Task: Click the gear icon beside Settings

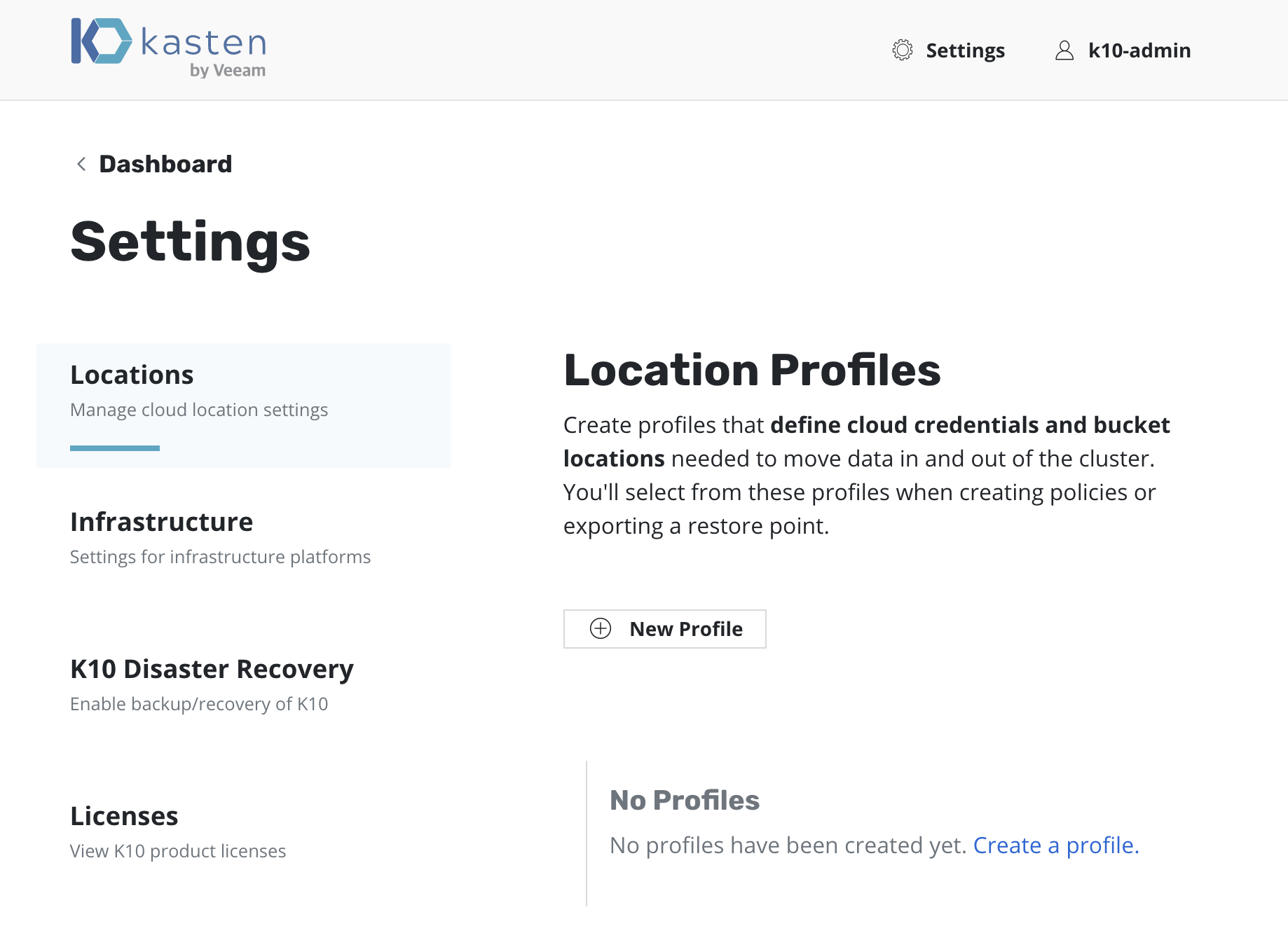Action: click(x=902, y=50)
